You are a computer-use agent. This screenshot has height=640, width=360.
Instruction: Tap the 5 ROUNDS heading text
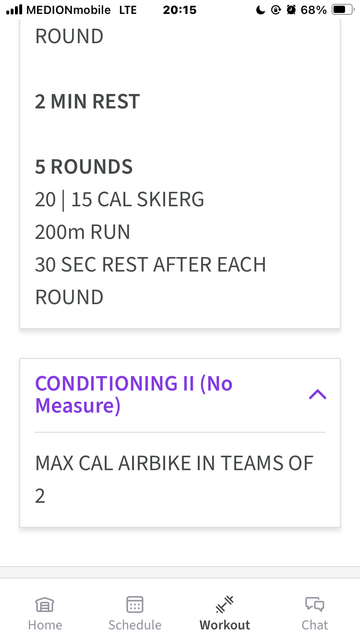click(x=84, y=167)
